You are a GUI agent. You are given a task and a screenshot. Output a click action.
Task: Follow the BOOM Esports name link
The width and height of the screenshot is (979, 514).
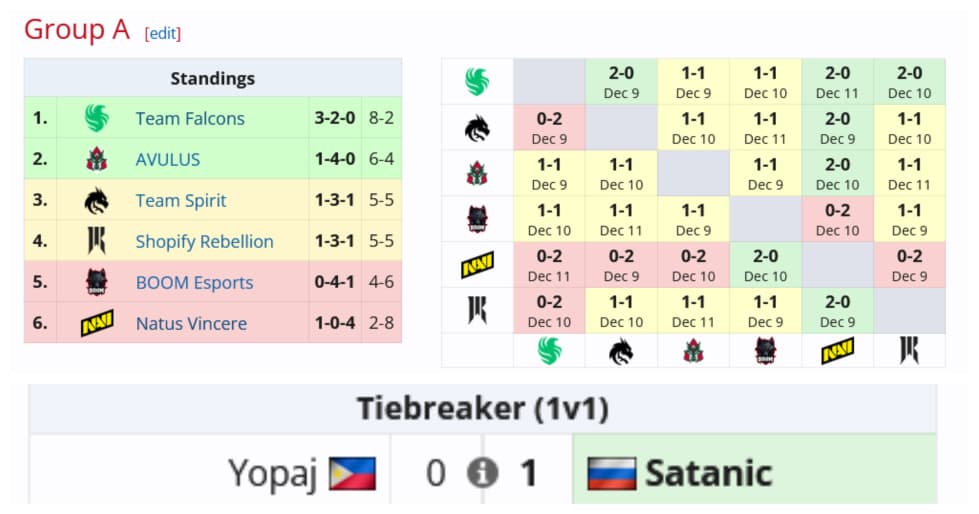[194, 283]
